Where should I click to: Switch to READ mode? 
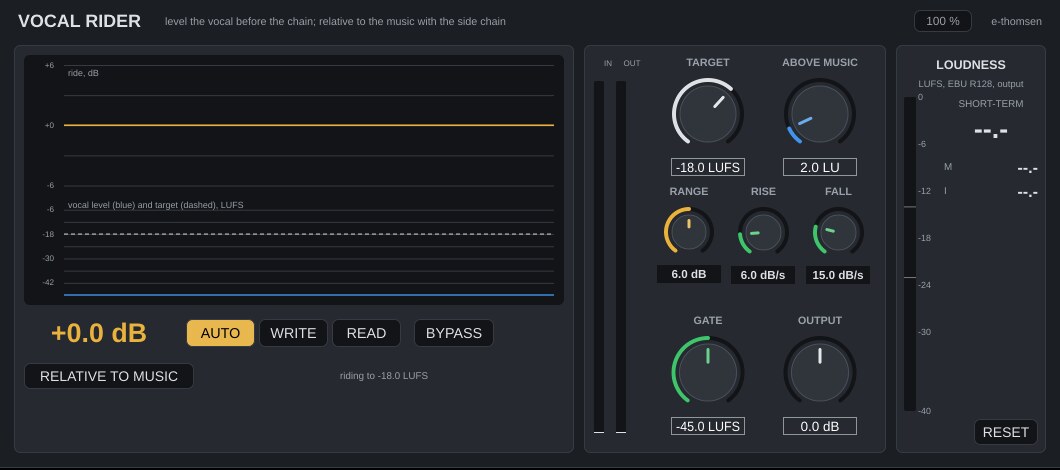coord(366,333)
